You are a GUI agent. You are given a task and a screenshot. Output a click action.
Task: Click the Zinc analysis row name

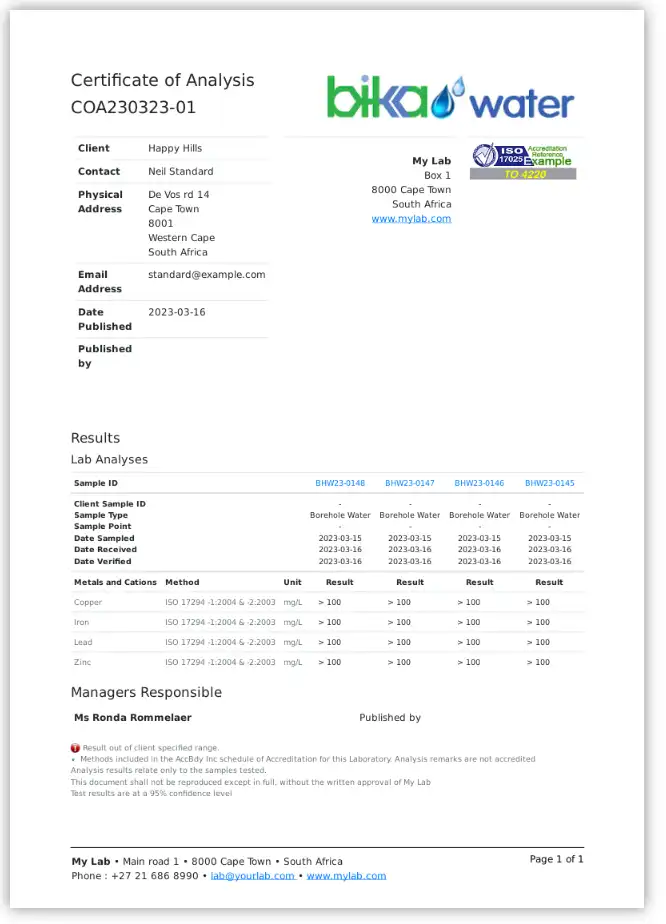[83, 662]
